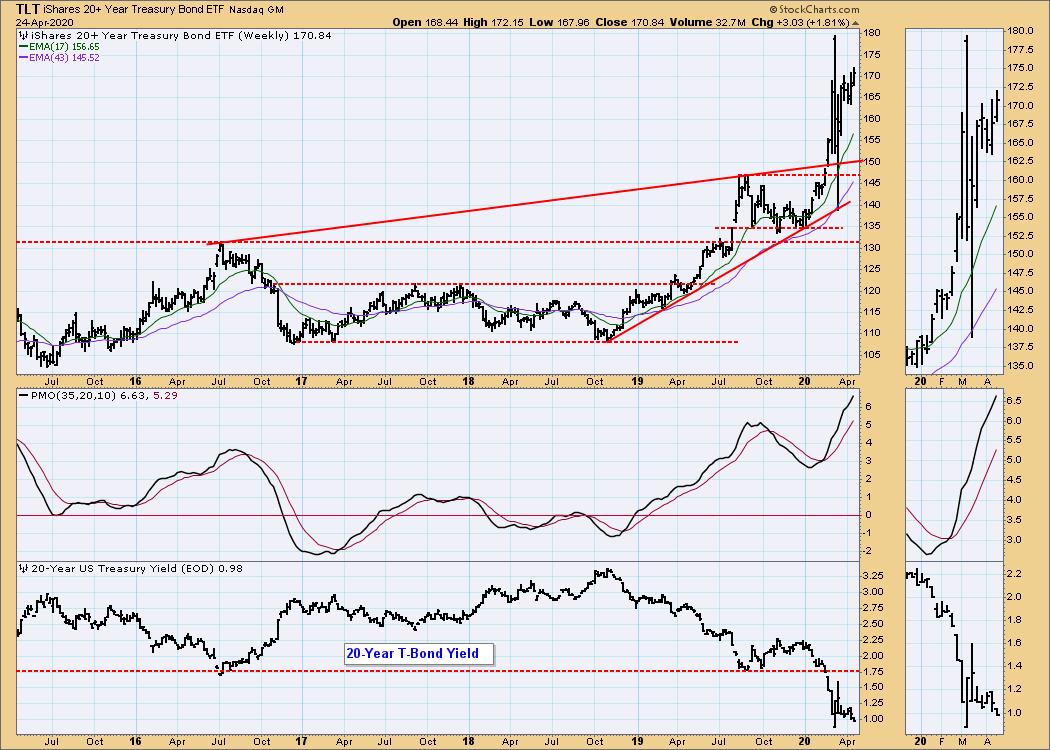
Task: Click the StockCharts.com copyright watermark link
Action: pos(814,10)
